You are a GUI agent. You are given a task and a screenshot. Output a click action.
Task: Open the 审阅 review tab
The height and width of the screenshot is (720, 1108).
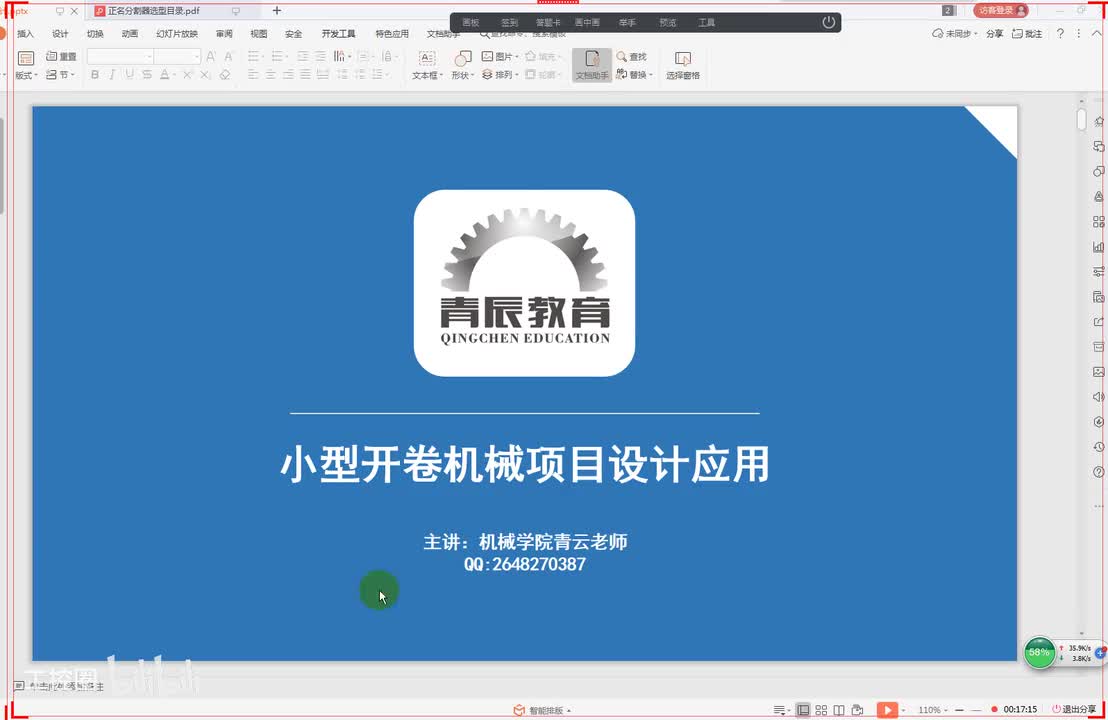[x=224, y=34]
